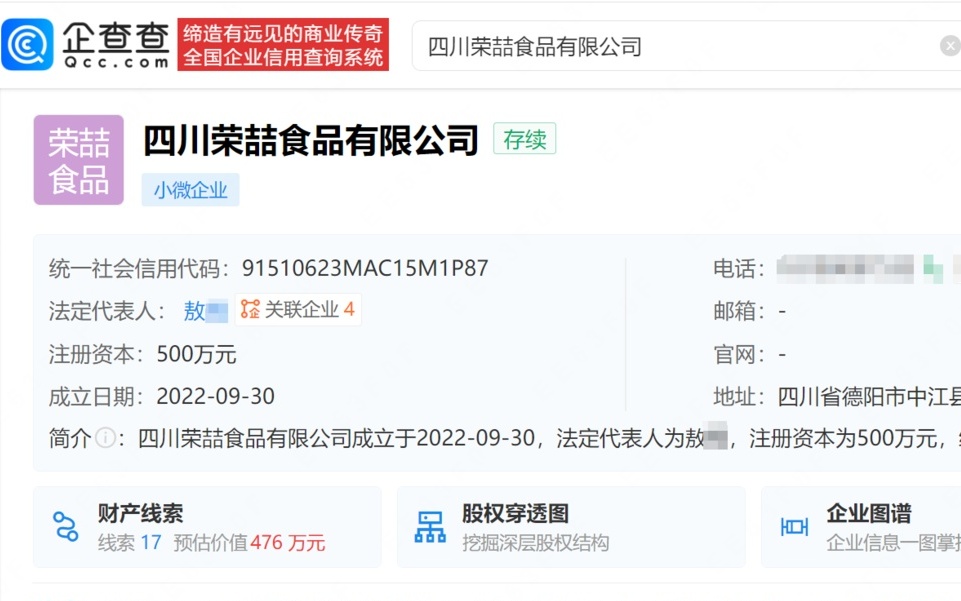This screenshot has height=601, width=961.
Task: Click the Qcc magnifier logo icon
Action: pos(28,45)
